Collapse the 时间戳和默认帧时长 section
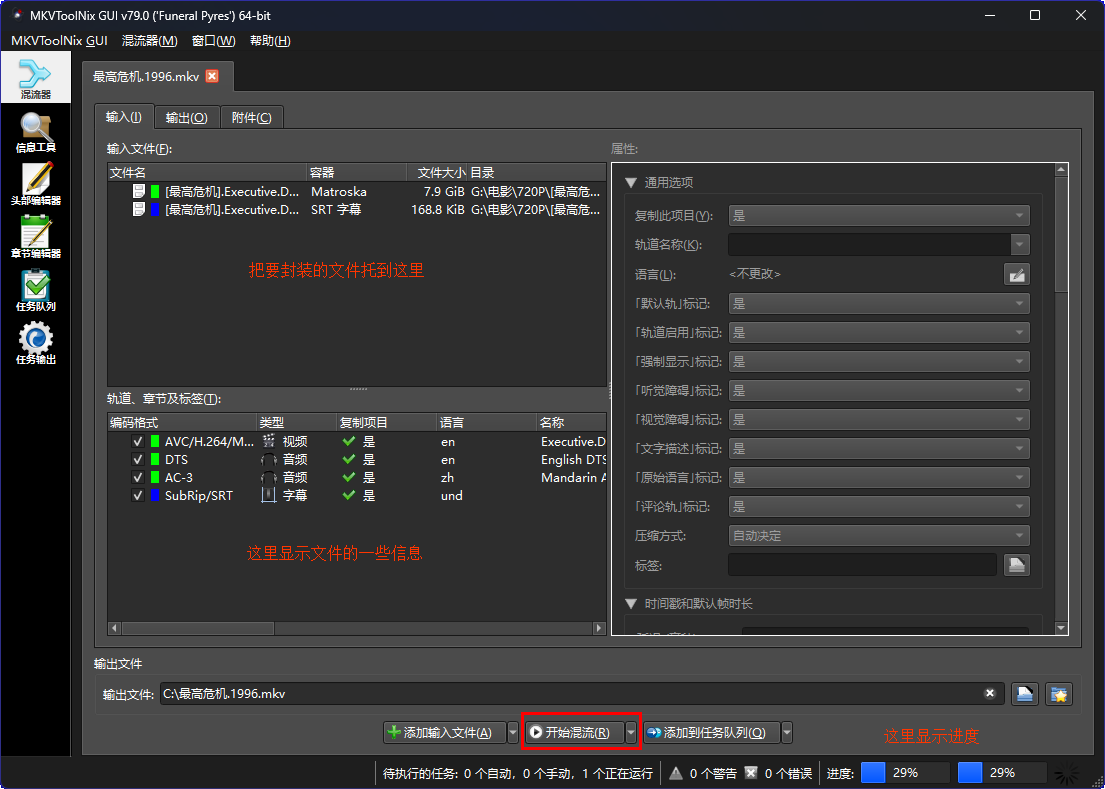Image resolution: width=1105 pixels, height=789 pixels. pyautogui.click(x=631, y=604)
